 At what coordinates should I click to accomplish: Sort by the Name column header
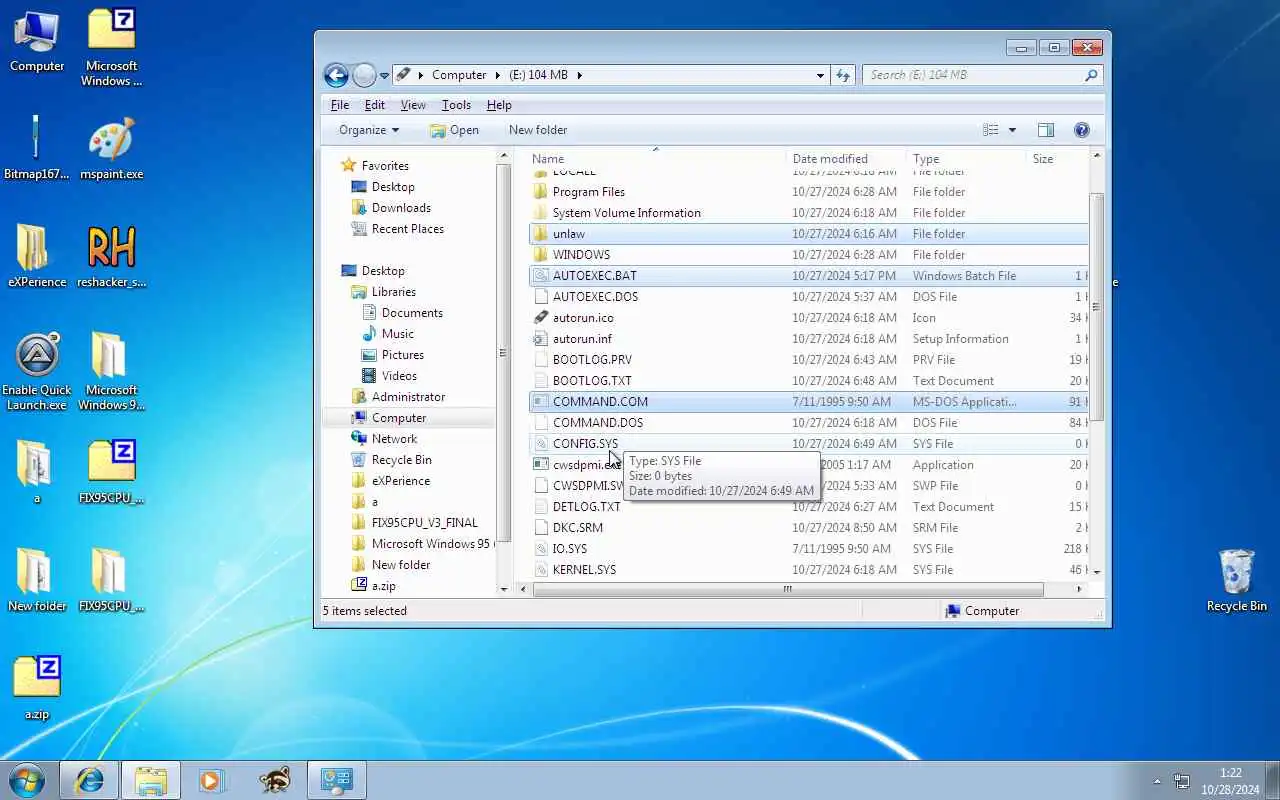(x=656, y=159)
